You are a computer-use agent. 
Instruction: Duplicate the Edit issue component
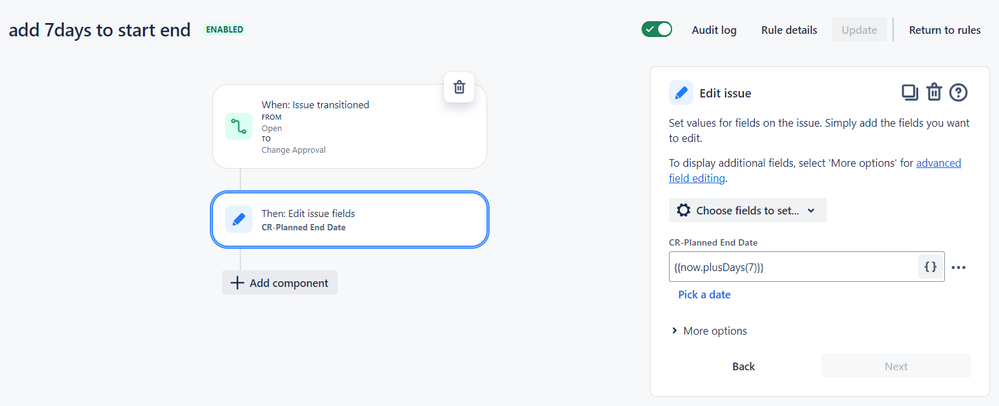(x=909, y=93)
